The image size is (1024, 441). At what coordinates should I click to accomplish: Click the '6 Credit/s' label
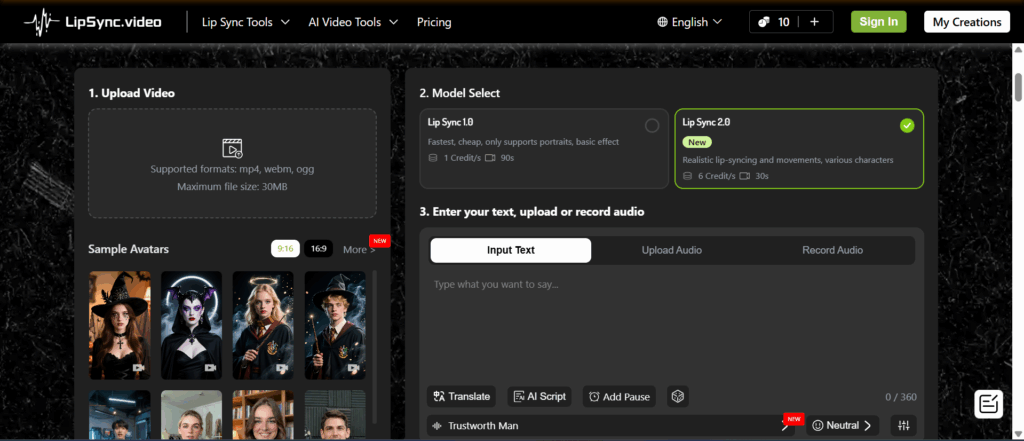[717, 176]
